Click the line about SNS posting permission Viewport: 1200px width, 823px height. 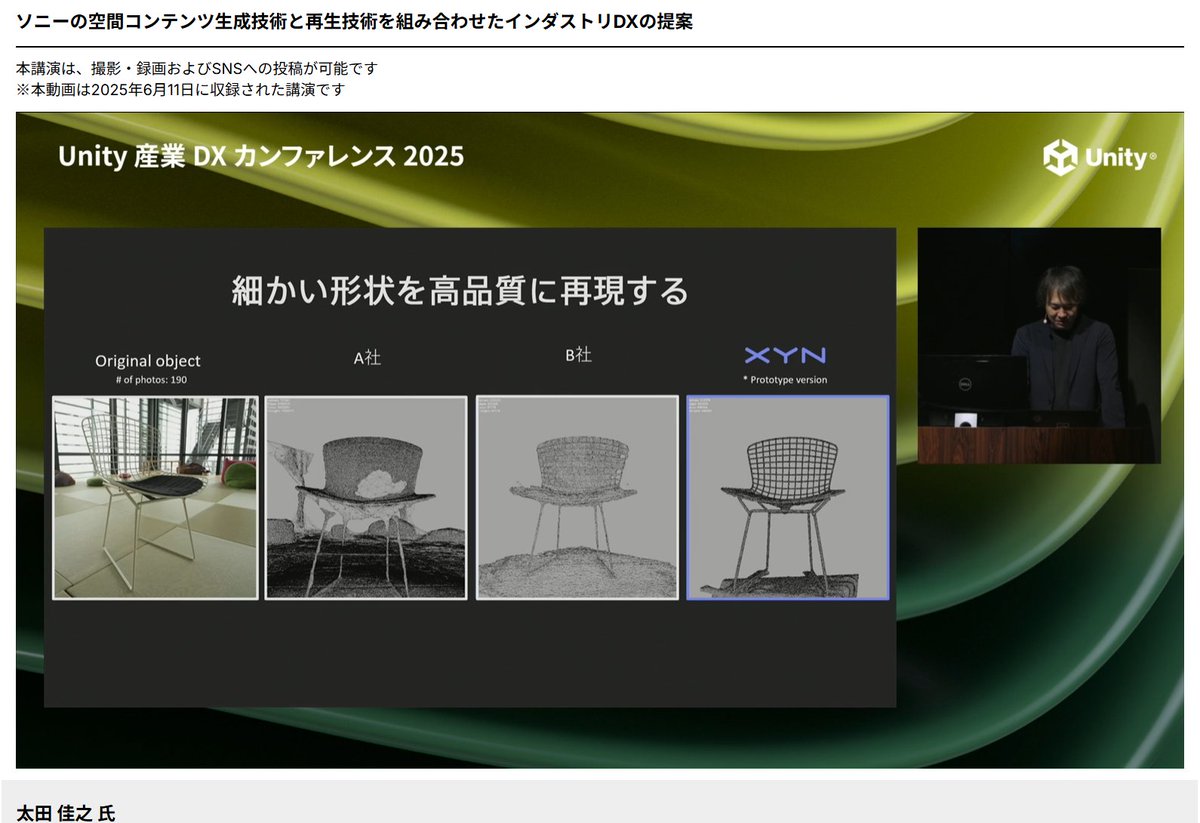[197, 68]
